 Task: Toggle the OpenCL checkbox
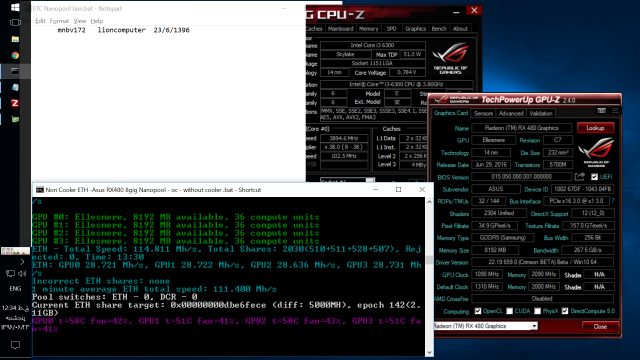(x=478, y=311)
